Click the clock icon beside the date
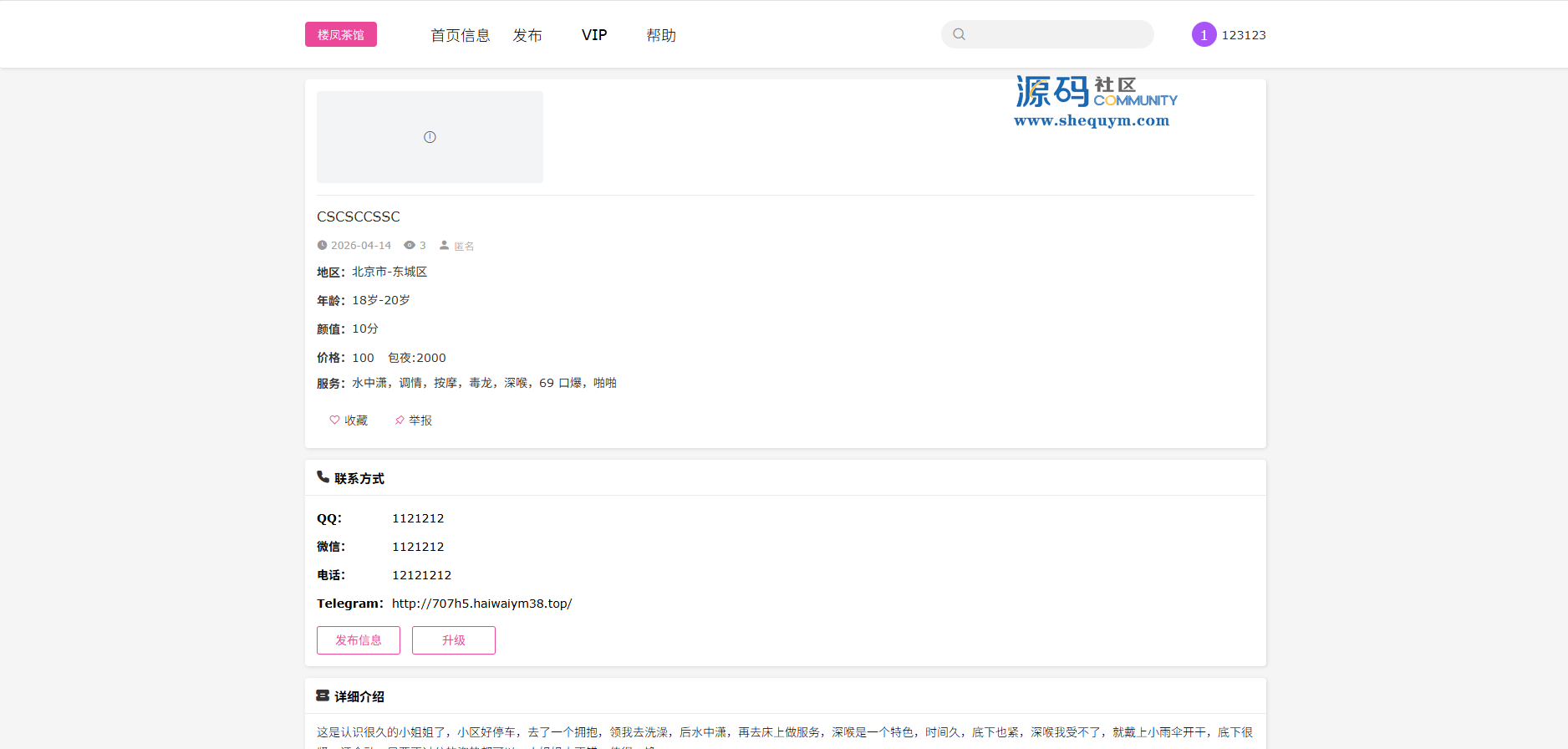The height and width of the screenshot is (749, 1568). 322,245
